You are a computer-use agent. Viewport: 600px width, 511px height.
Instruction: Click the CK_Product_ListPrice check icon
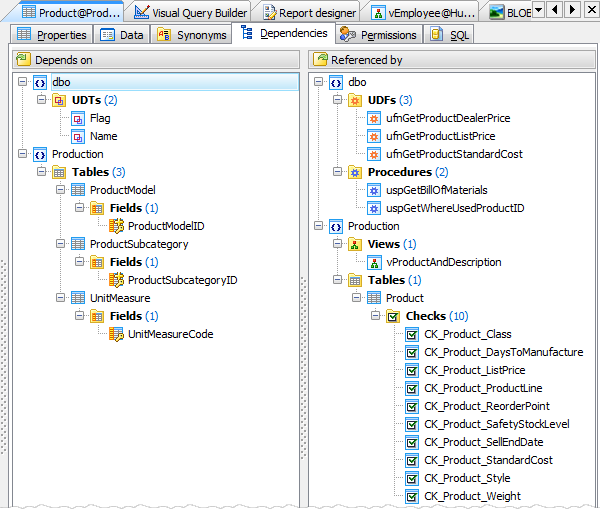412,370
